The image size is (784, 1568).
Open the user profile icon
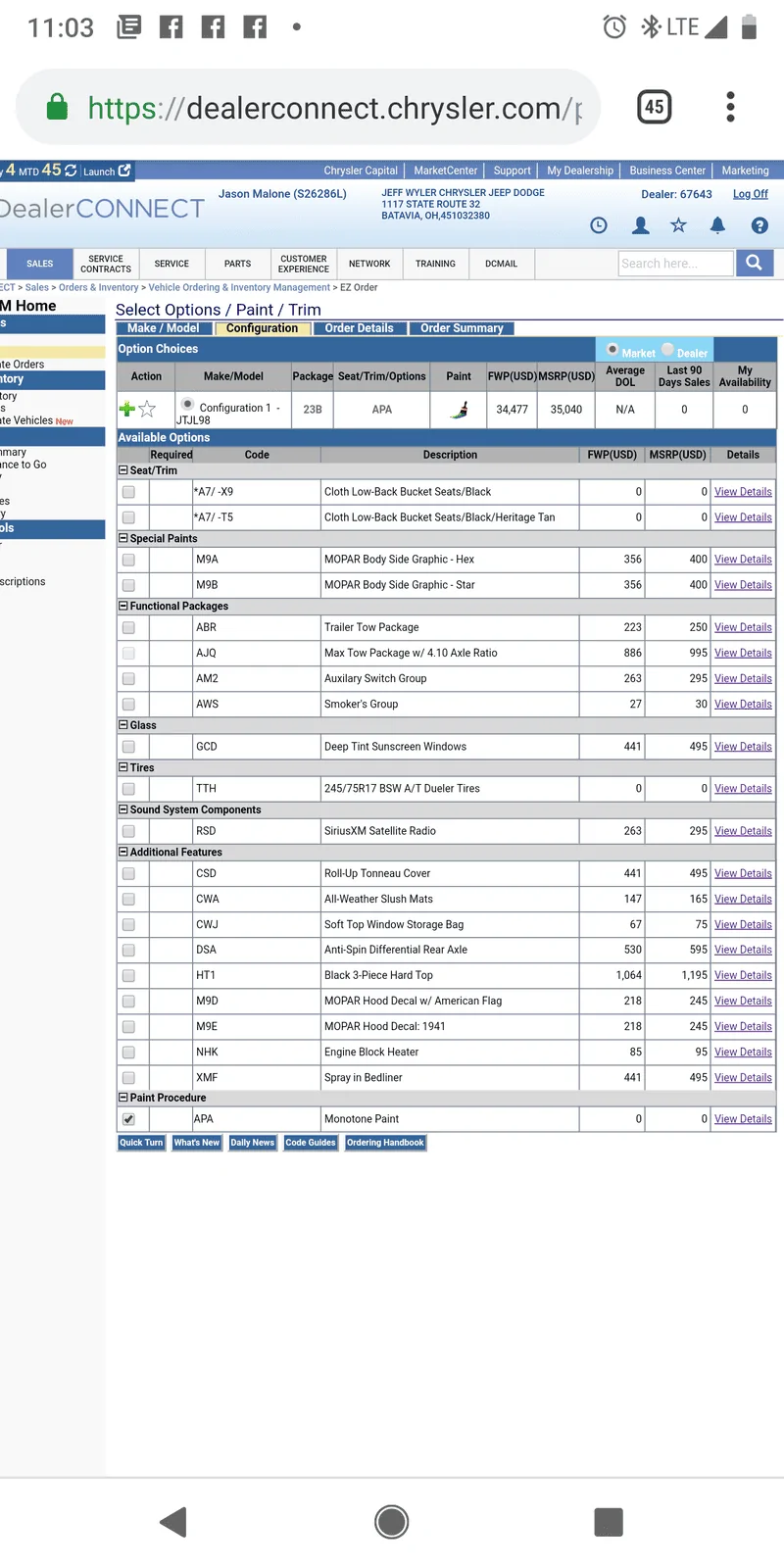tap(641, 225)
